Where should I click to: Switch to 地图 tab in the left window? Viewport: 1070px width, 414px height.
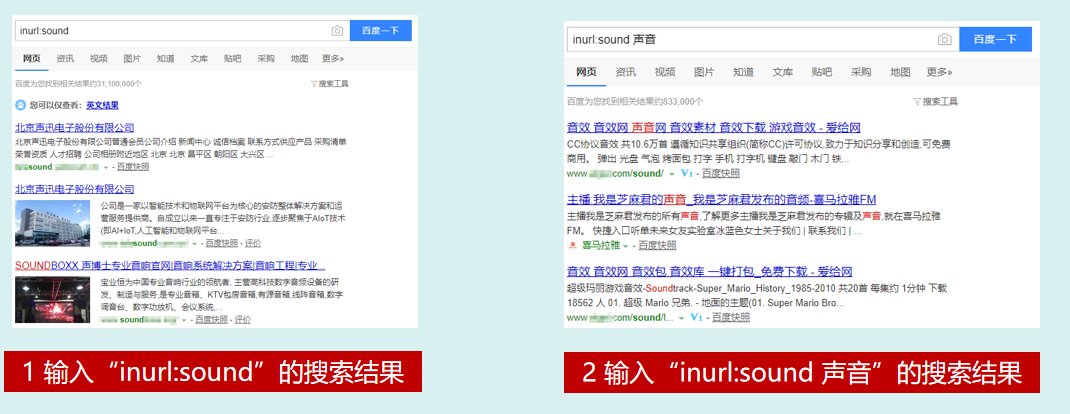tap(300, 59)
